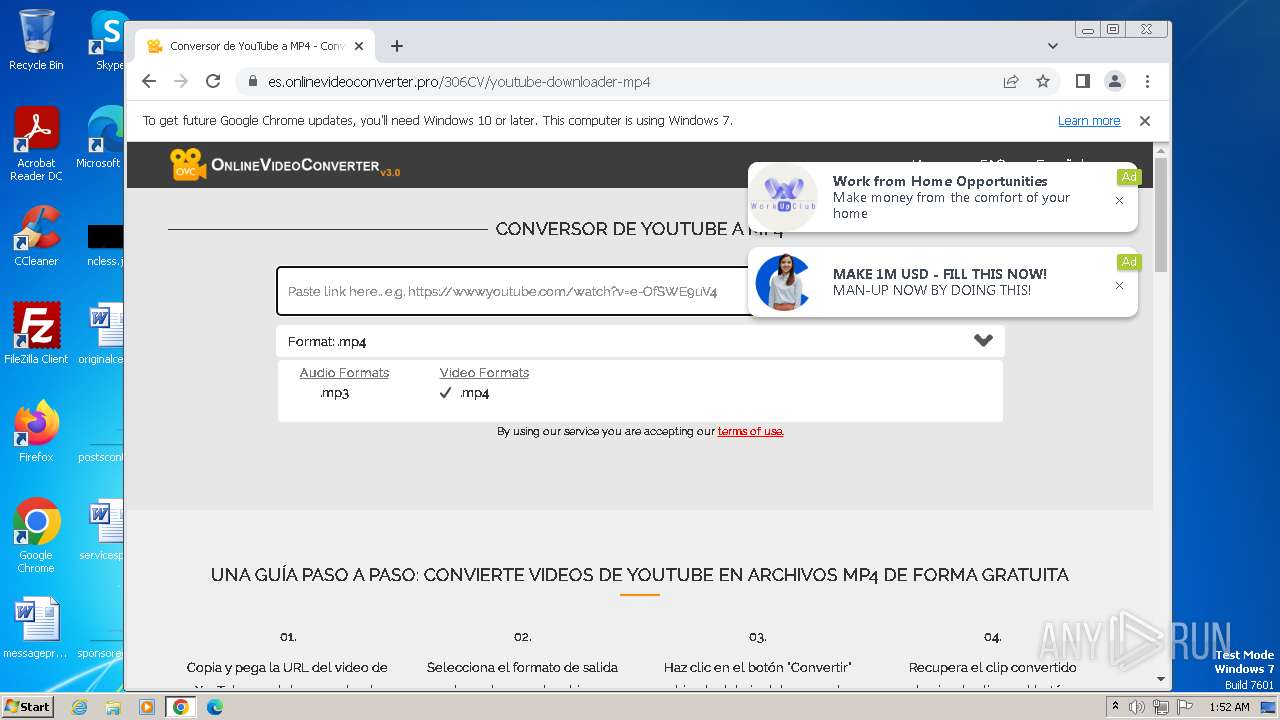1280x720 pixels.
Task: Open the terms of use link
Action: [x=750, y=431]
